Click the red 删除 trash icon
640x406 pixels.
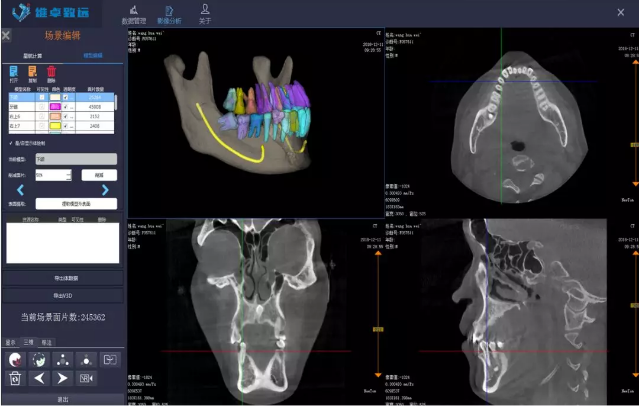click(x=52, y=73)
